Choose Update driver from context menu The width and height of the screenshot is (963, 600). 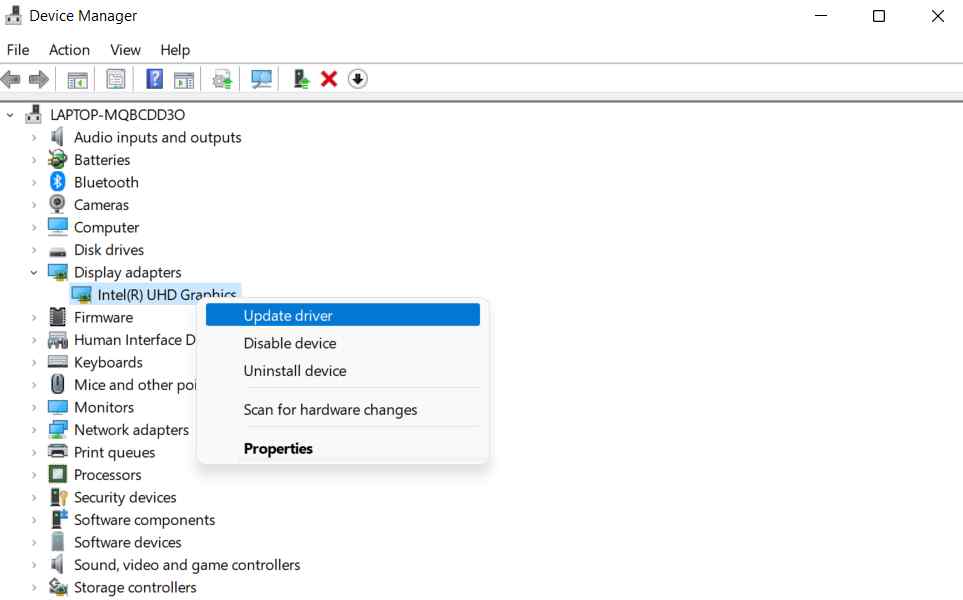click(343, 315)
